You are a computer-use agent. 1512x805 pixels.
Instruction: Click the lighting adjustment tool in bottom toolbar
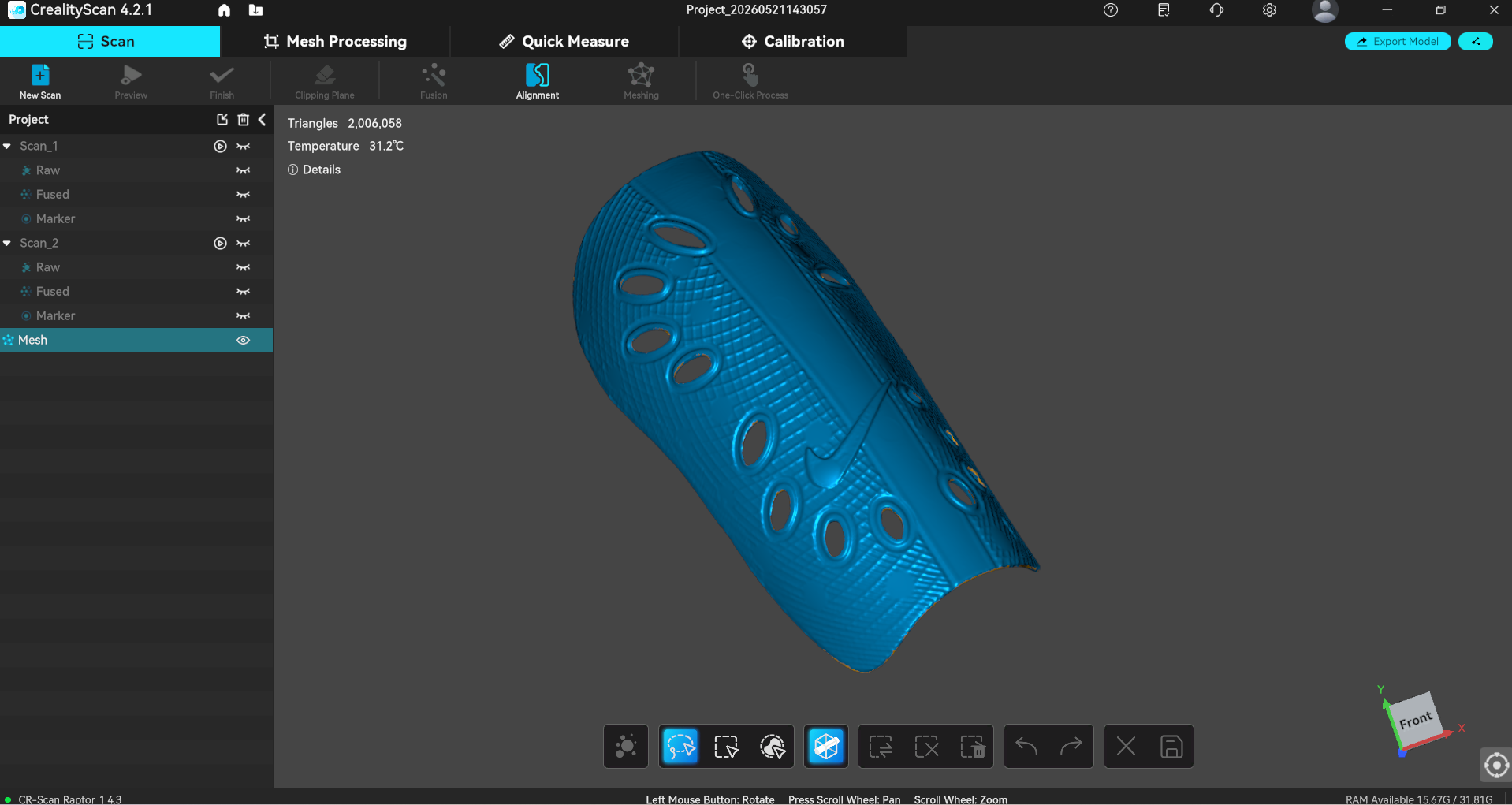[x=626, y=746]
